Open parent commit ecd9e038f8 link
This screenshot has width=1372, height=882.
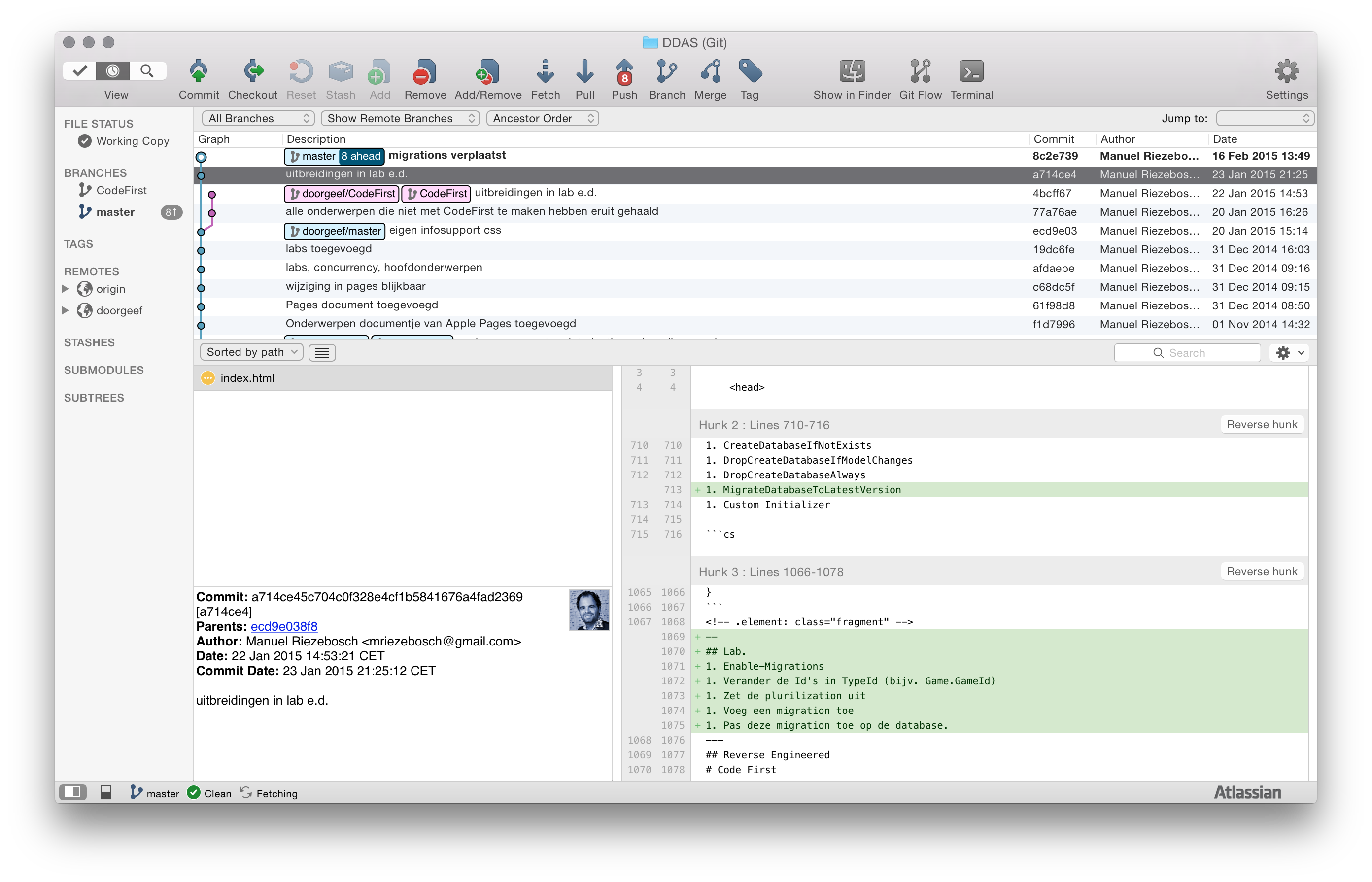click(x=284, y=626)
